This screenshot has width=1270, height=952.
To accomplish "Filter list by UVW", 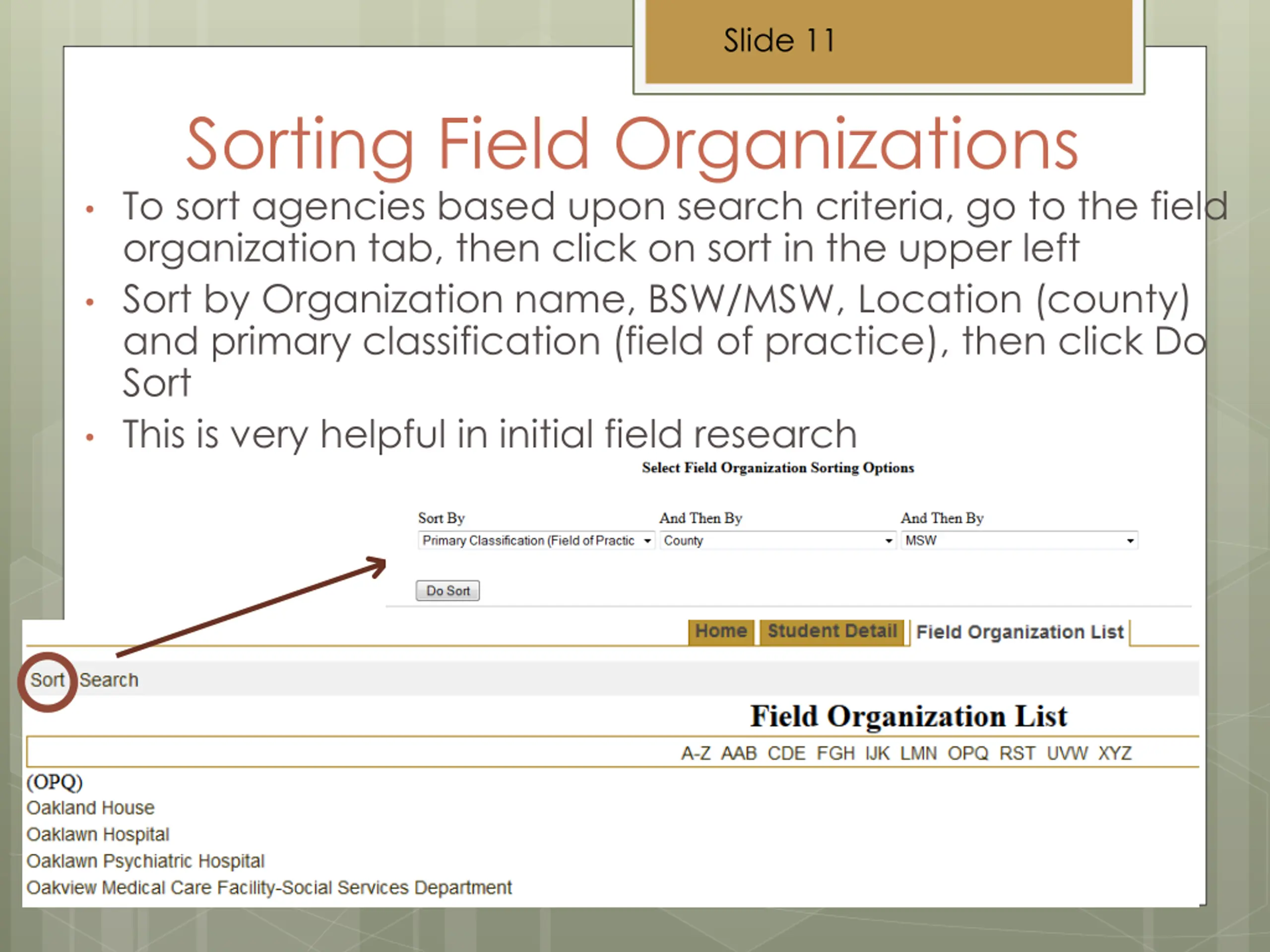I will pyautogui.click(x=1067, y=753).
